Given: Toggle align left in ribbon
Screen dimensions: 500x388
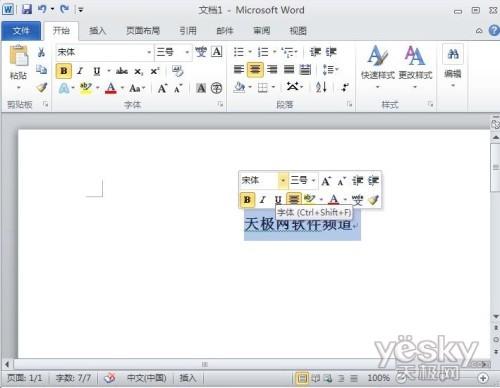Looking at the screenshot, I should pos(239,69).
